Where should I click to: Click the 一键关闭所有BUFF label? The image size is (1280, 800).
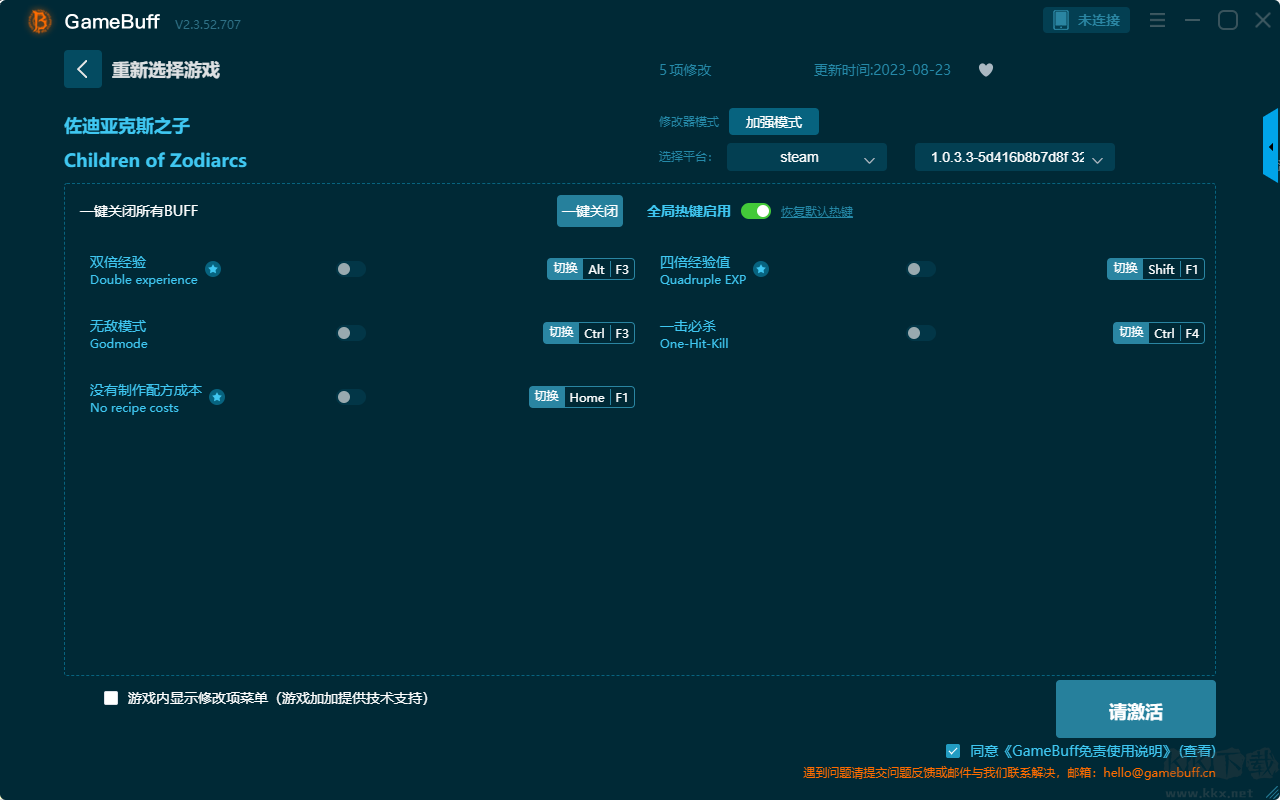click(x=139, y=211)
